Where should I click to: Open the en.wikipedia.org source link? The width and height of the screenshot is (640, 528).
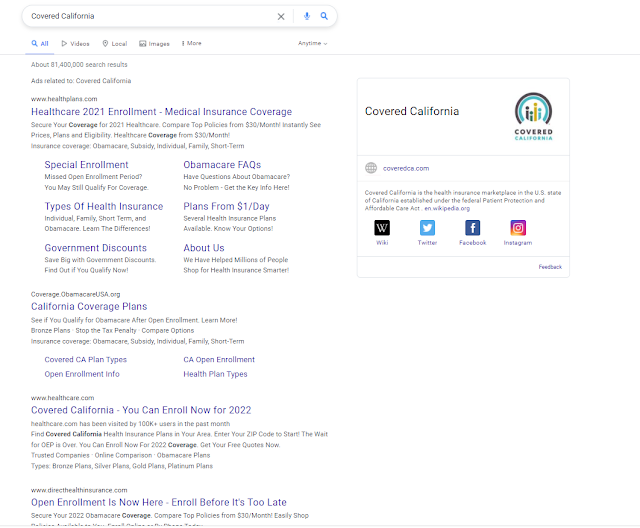click(x=447, y=208)
